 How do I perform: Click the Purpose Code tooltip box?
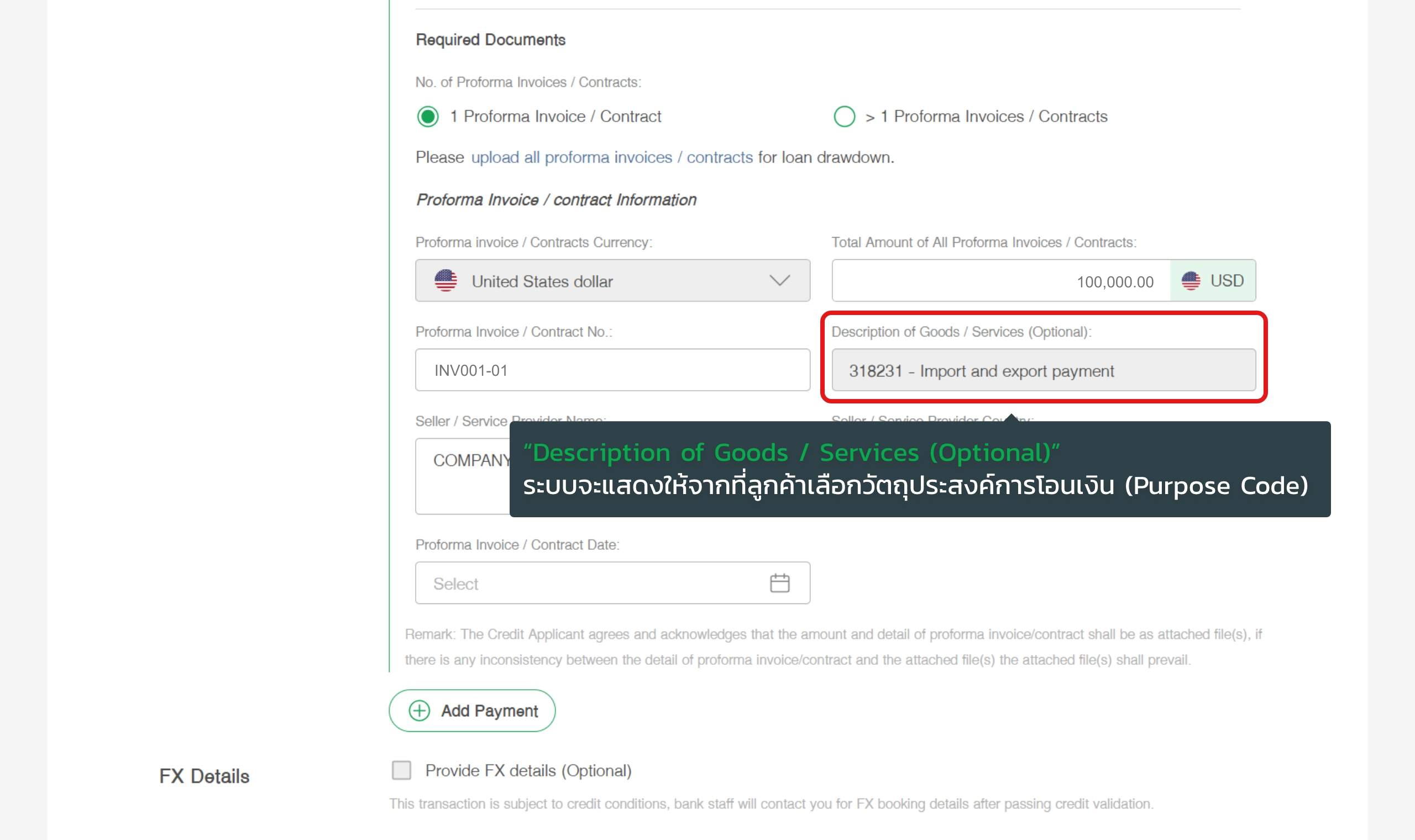point(920,469)
